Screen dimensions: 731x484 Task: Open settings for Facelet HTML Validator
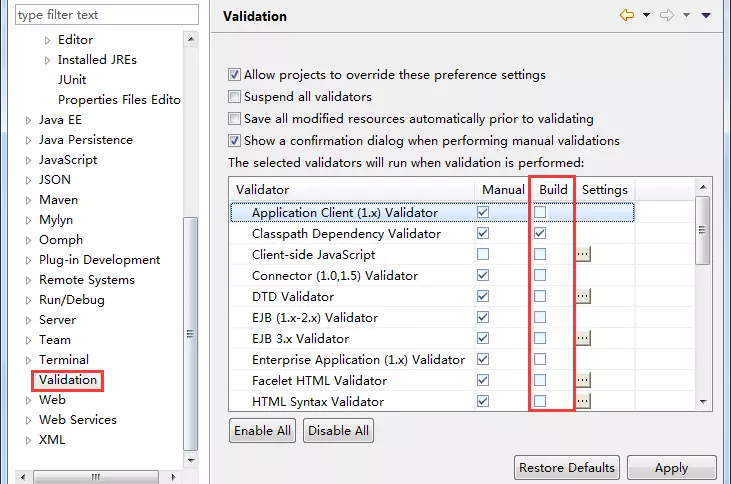coord(583,381)
